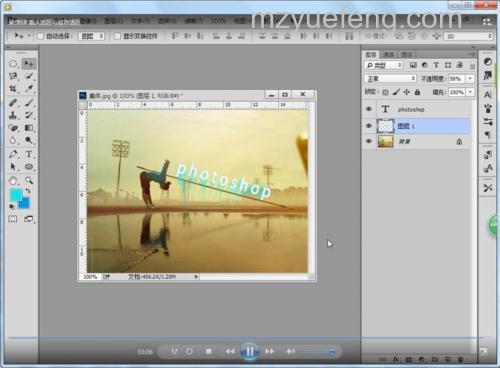Image resolution: width=500 pixels, height=368 pixels.
Task: Select the Elliptical Marquee tool
Action: (x=13, y=64)
